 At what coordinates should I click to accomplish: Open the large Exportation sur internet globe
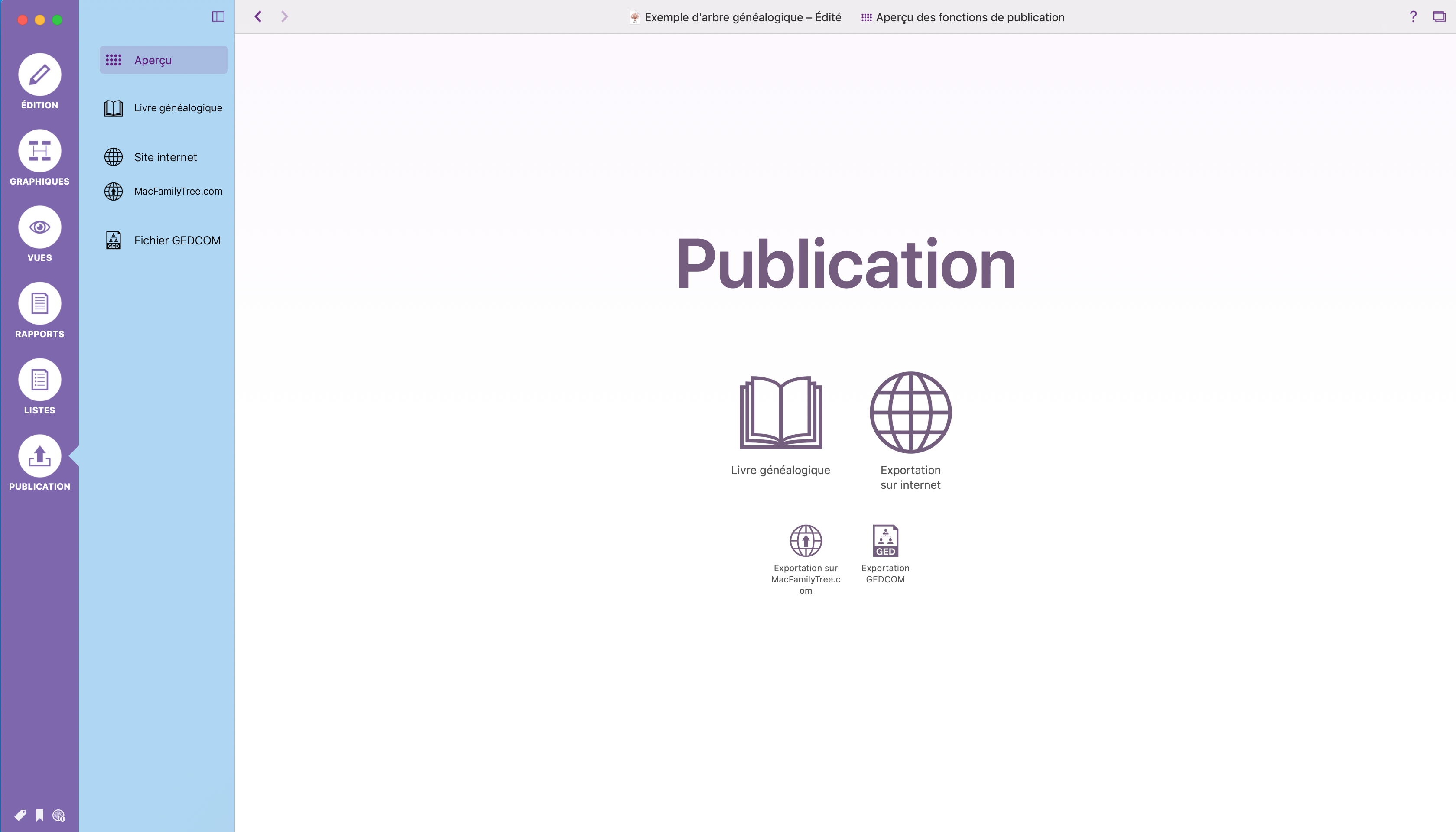[910, 413]
